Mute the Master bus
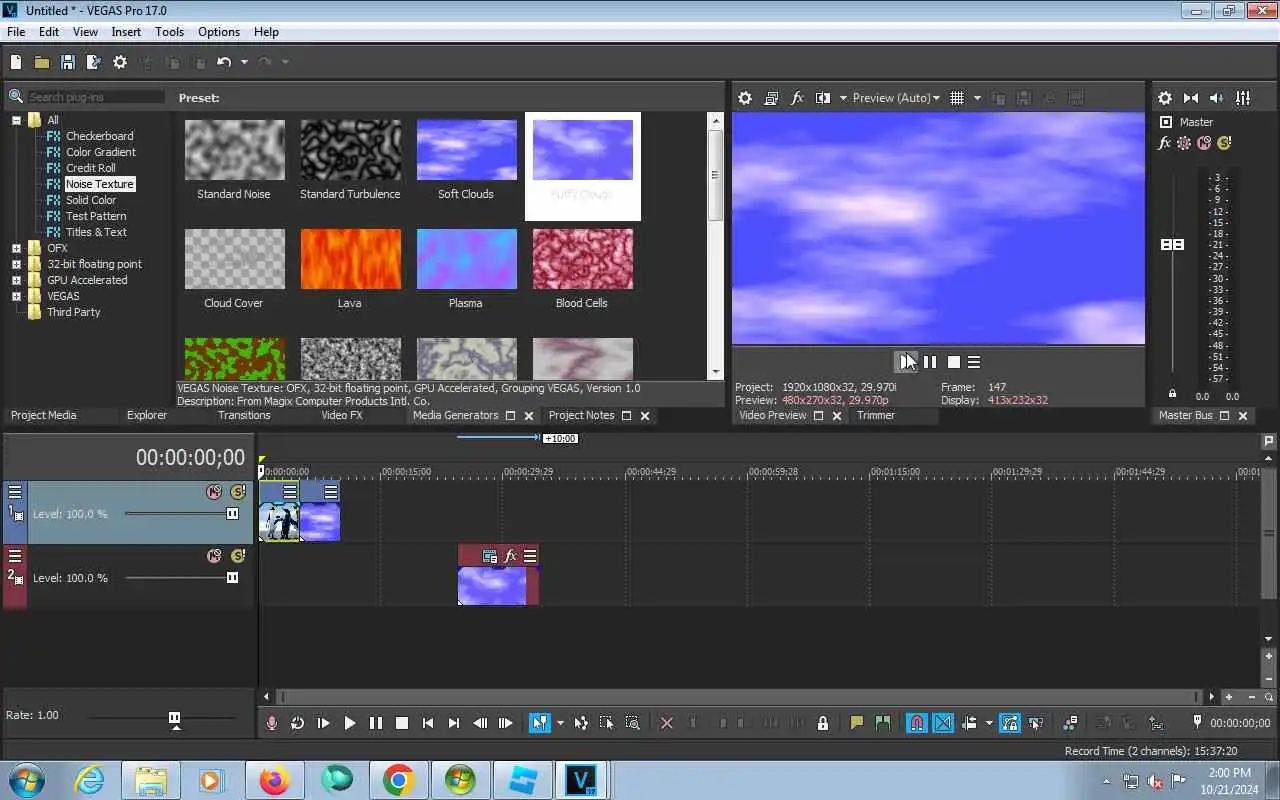This screenshot has width=1280, height=800. pyautogui.click(x=1204, y=143)
